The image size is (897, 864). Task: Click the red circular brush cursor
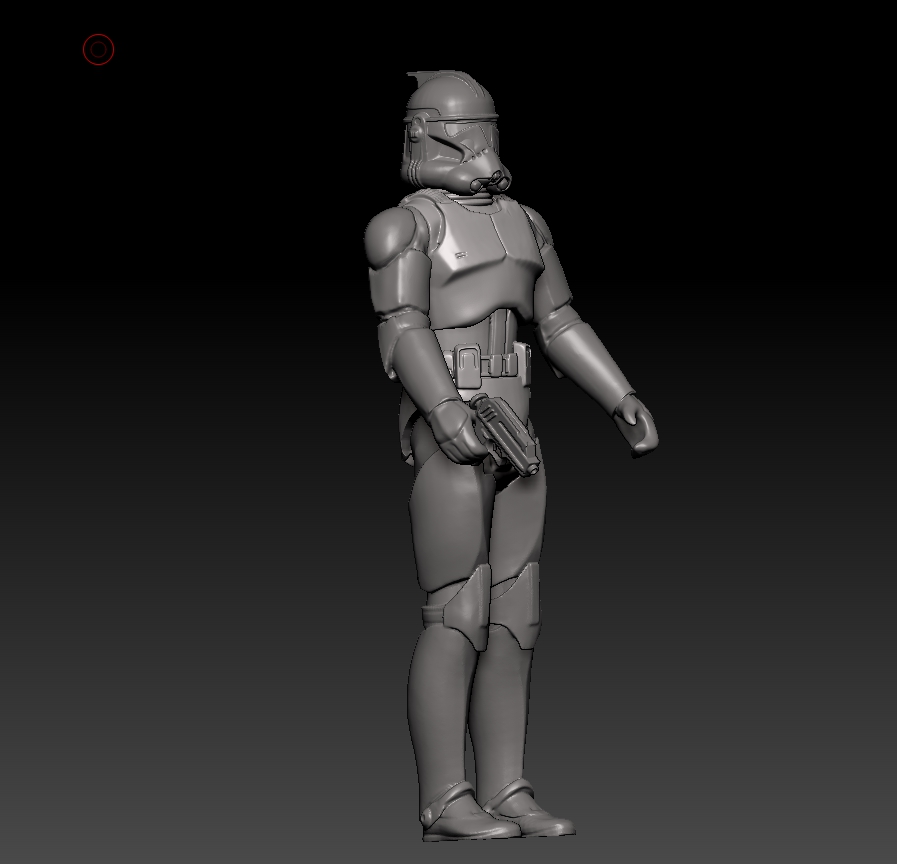pyautogui.click(x=98, y=50)
